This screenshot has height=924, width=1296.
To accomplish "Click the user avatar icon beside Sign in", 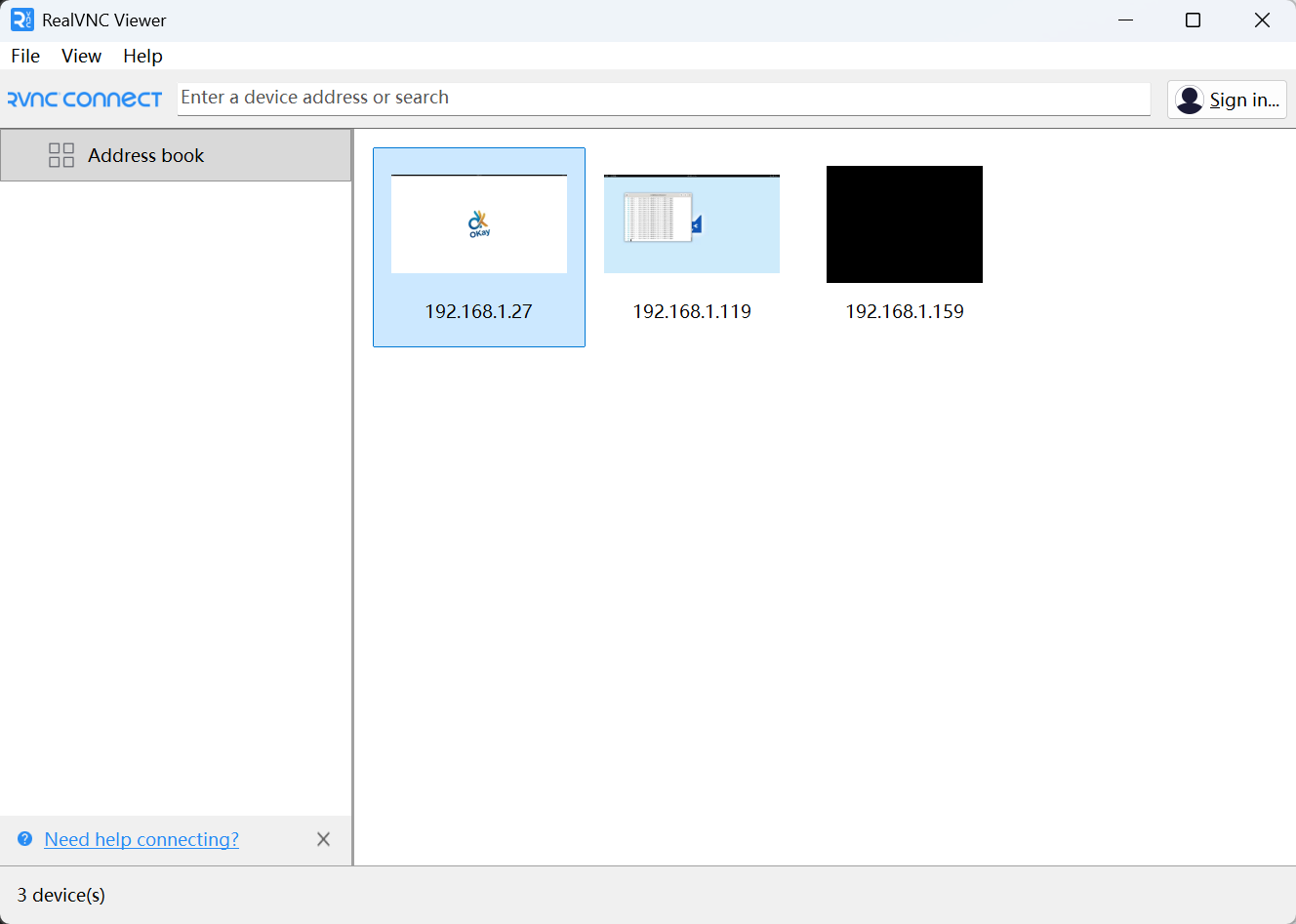I will [x=1190, y=100].
